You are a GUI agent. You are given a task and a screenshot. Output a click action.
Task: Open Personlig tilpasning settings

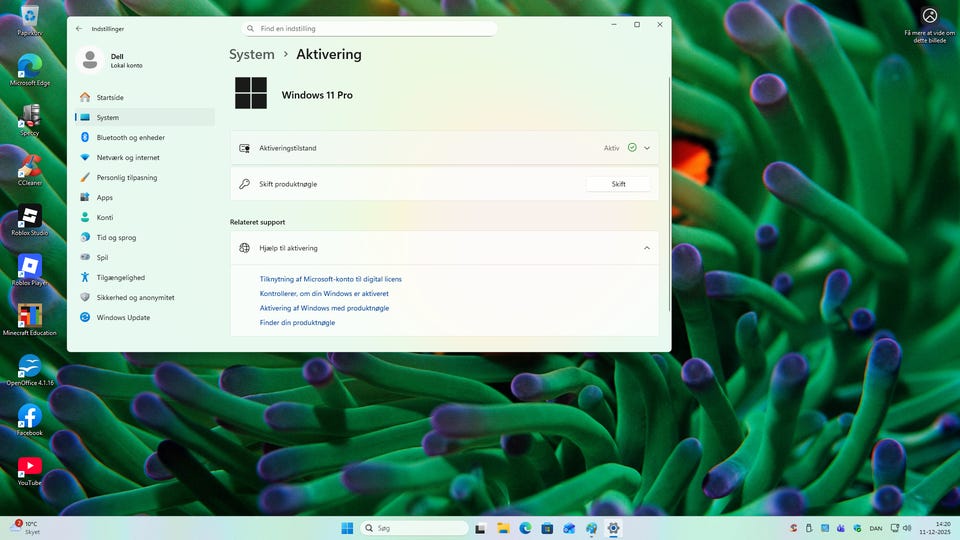tap(126, 178)
